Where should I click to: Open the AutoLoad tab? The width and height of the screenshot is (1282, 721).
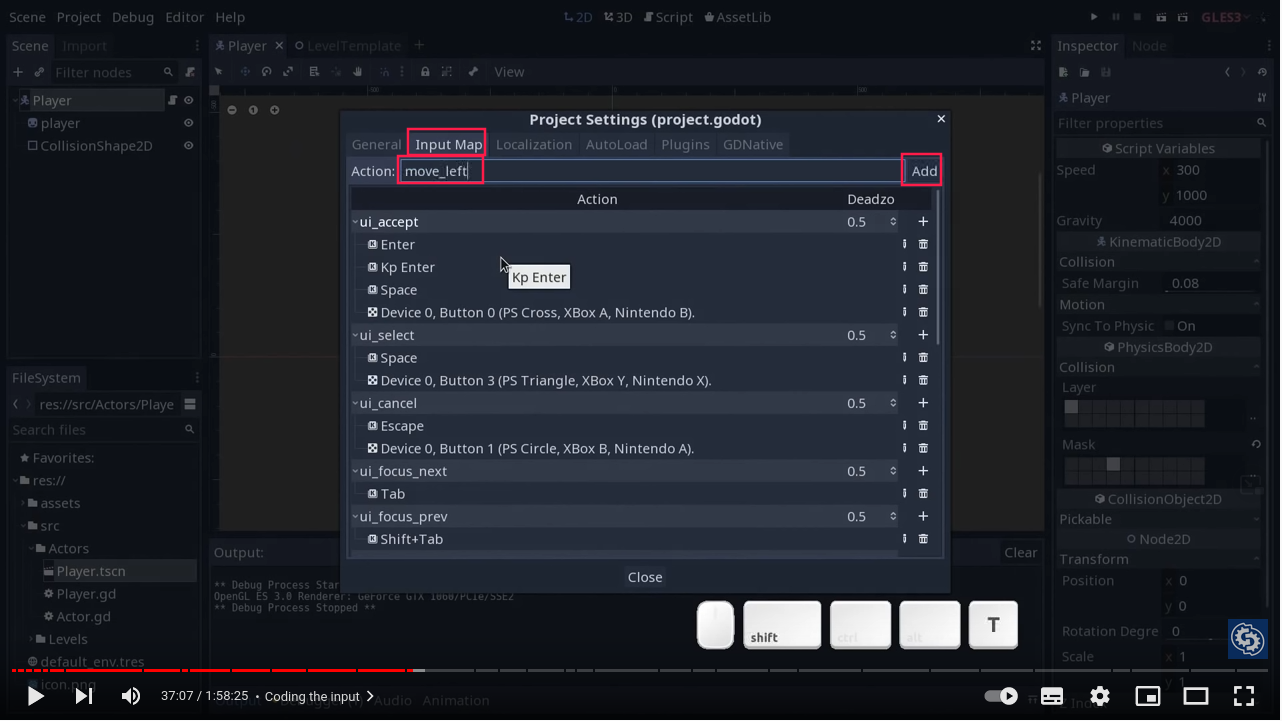[x=616, y=144]
